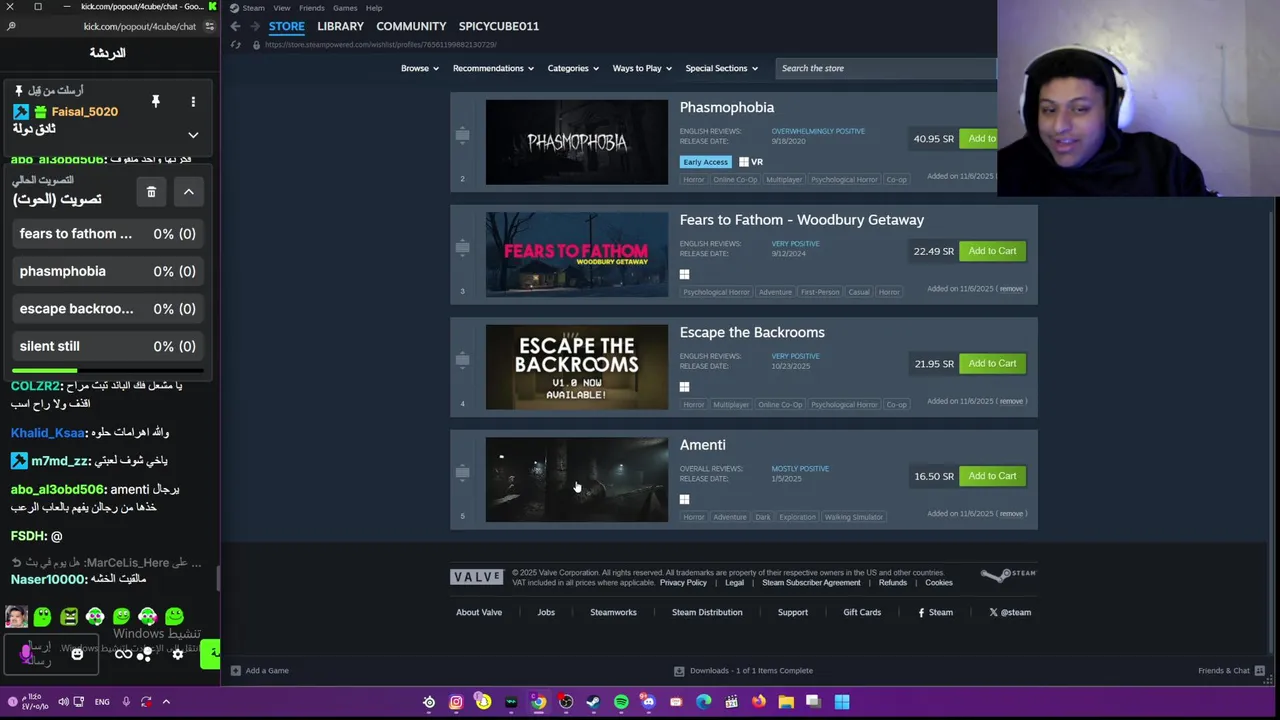
Task: Click the Search the store field
Action: click(885, 68)
